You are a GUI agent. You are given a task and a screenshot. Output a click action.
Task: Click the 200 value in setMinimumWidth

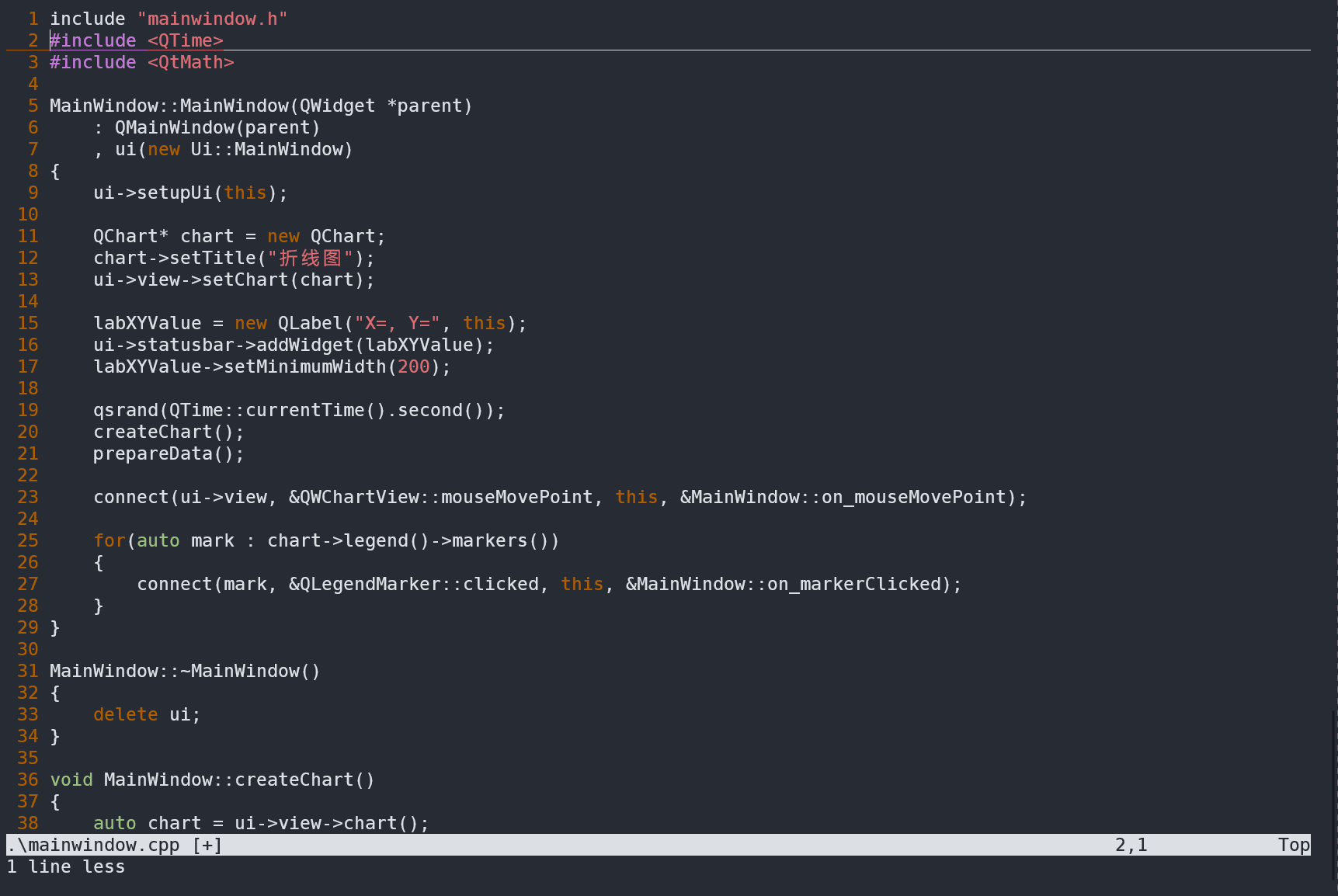pyautogui.click(x=413, y=366)
